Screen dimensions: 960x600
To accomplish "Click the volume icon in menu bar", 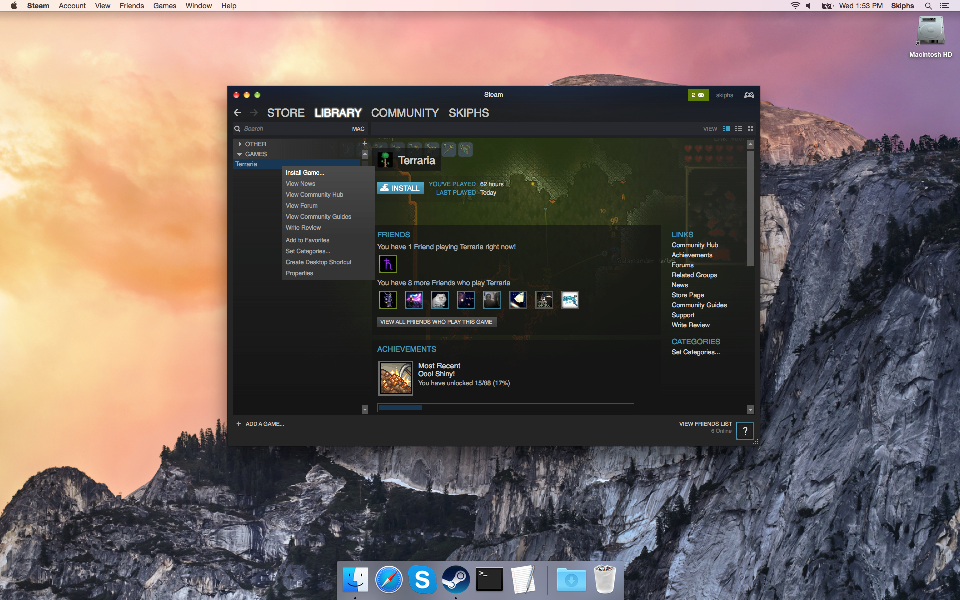I will pos(809,6).
